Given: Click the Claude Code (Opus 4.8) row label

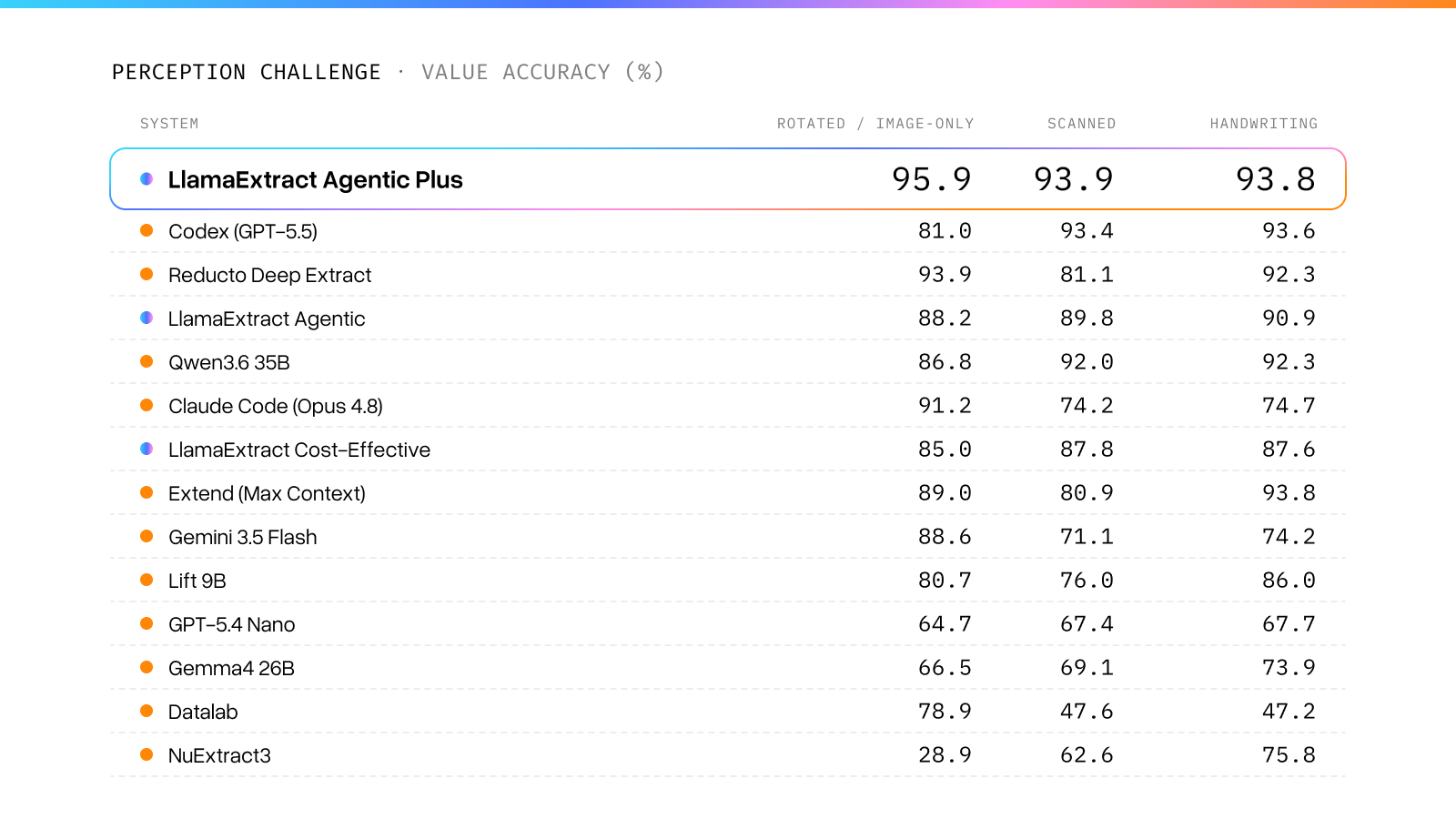Looking at the screenshot, I should pyautogui.click(x=276, y=406).
